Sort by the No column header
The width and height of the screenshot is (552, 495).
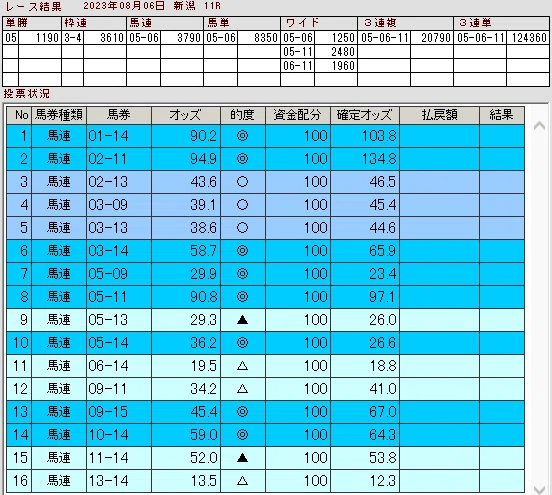click(x=19, y=115)
